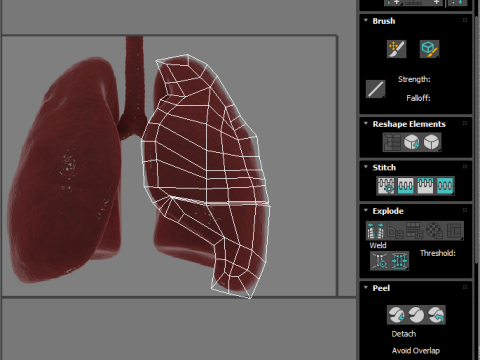Click the Peel rollout grip handle
Image resolution: width=480 pixels, height=360 pixels.
[x=465, y=287]
